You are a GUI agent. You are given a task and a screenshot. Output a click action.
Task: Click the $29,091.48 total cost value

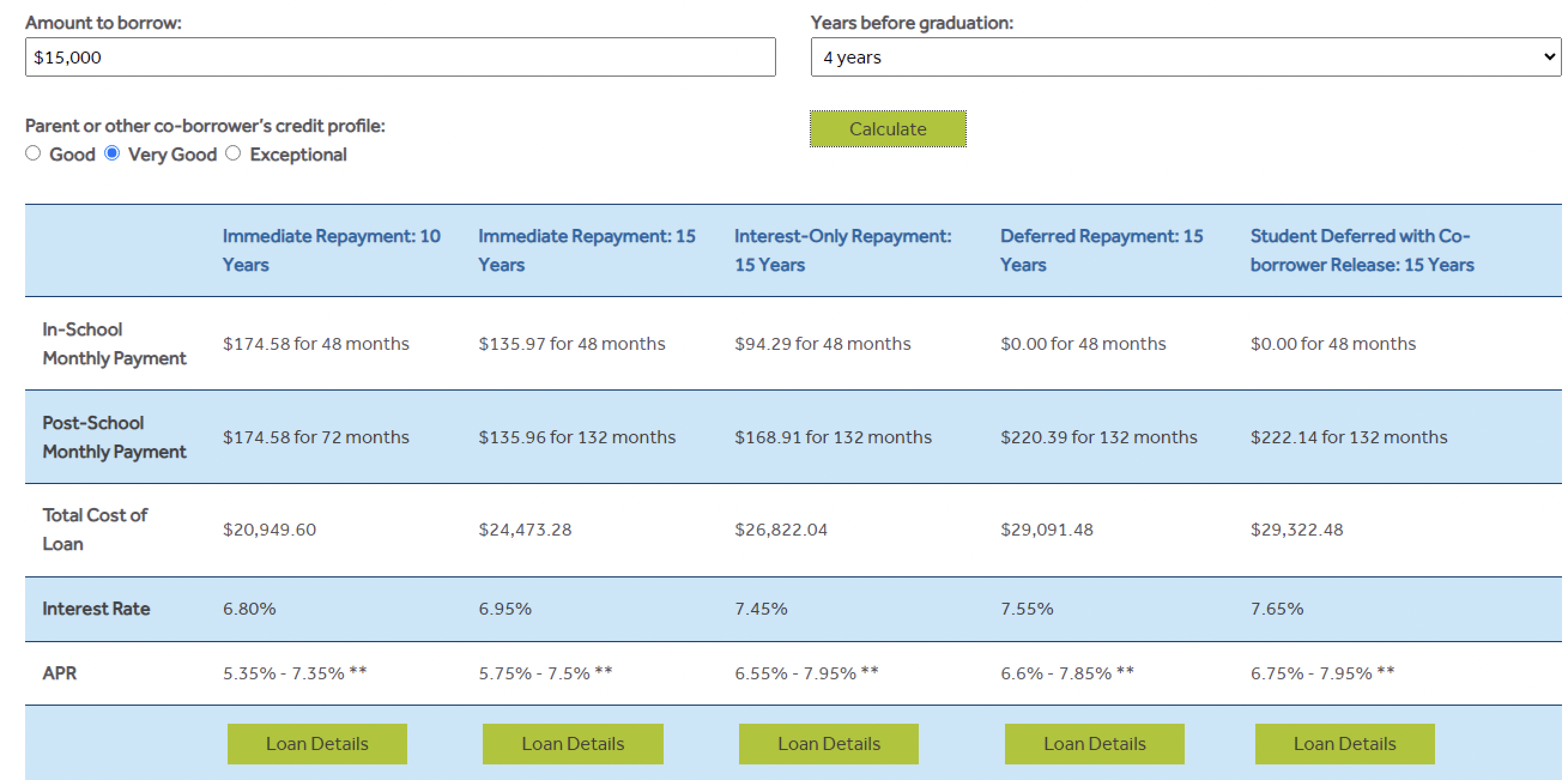click(x=1047, y=530)
